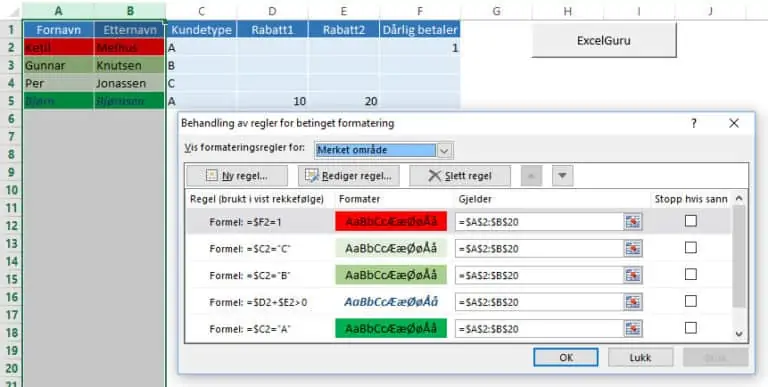768x387 pixels.
Task: Click range selector icon for =$D2+$E2>0 rule
Action: pos(633,302)
